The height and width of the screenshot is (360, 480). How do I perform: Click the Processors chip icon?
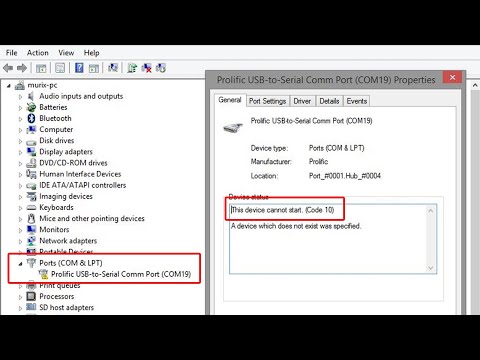(31, 296)
